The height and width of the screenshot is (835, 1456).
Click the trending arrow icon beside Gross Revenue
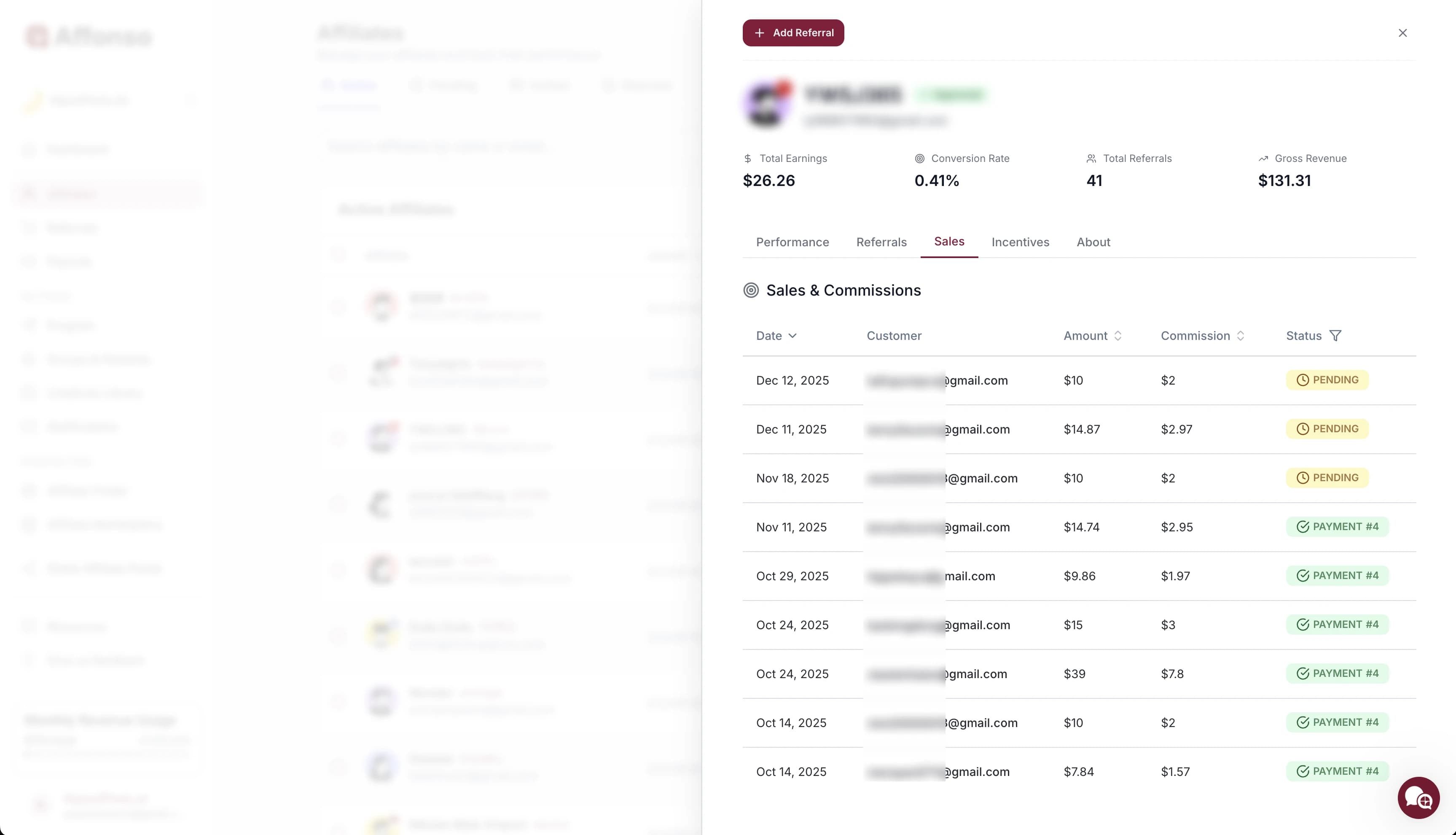tap(1263, 158)
